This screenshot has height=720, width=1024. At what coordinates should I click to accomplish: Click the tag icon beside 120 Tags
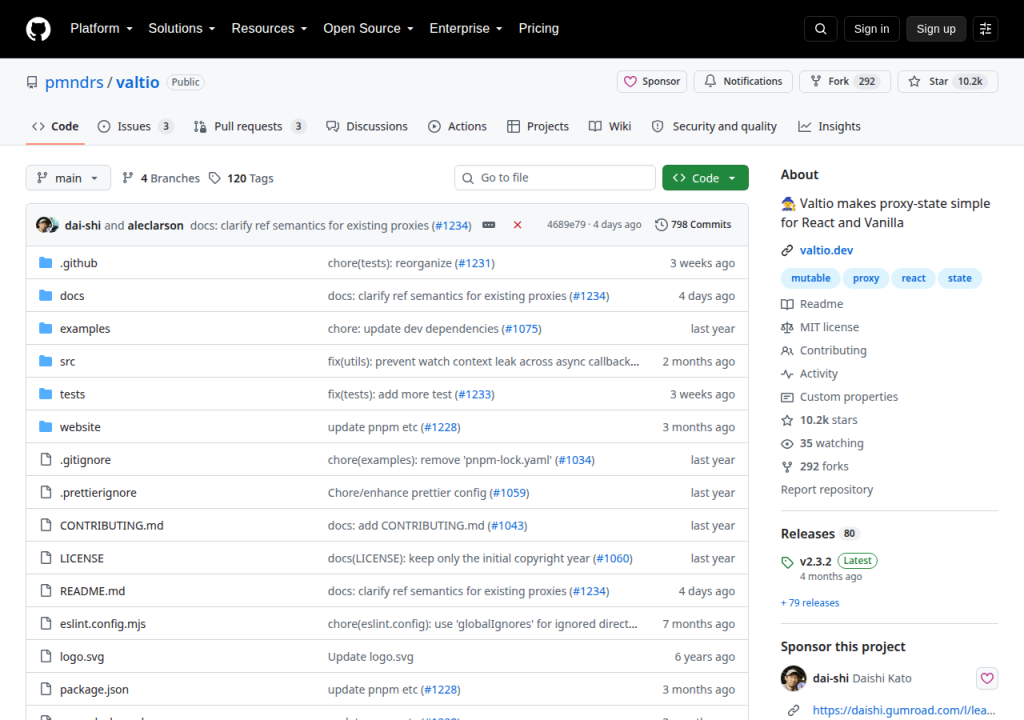(x=214, y=178)
